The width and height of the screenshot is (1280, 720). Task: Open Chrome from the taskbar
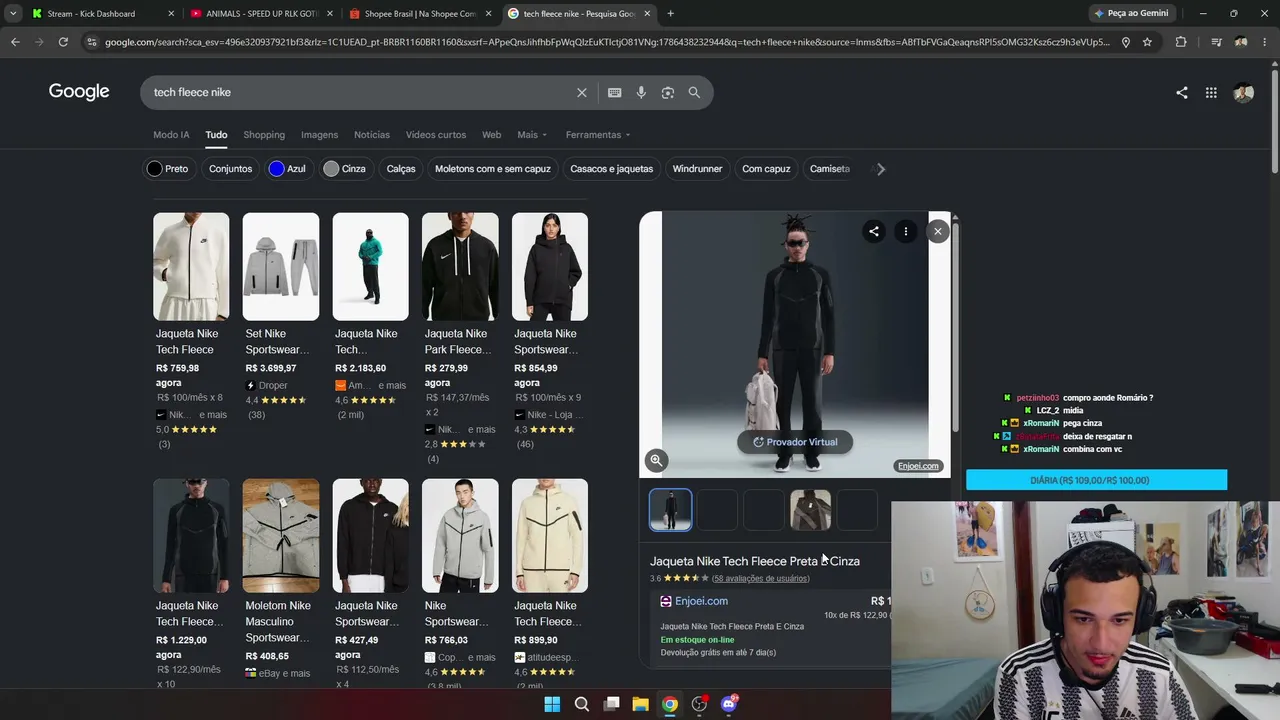670,704
